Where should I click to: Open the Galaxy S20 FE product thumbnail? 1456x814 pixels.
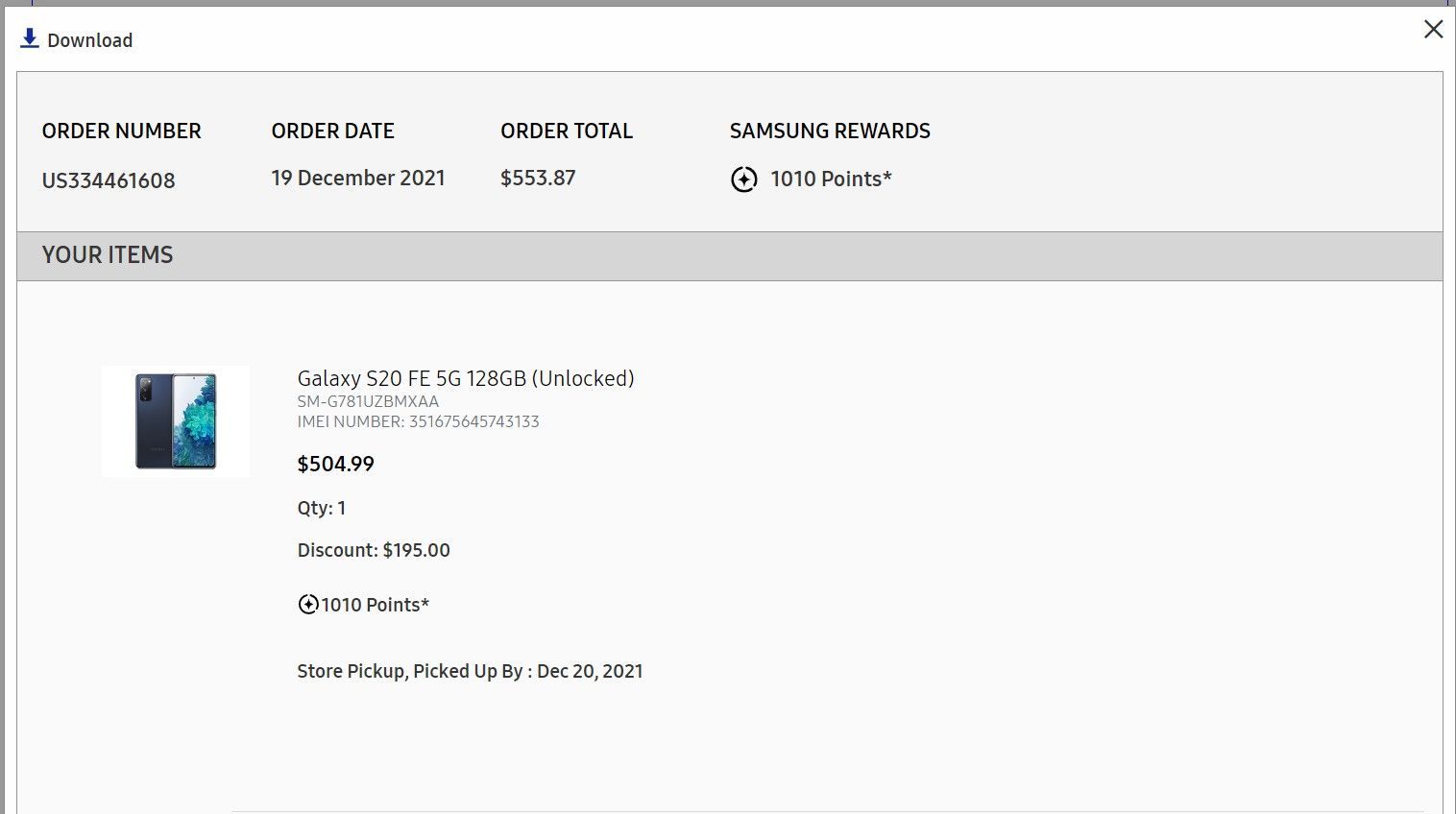click(x=176, y=421)
